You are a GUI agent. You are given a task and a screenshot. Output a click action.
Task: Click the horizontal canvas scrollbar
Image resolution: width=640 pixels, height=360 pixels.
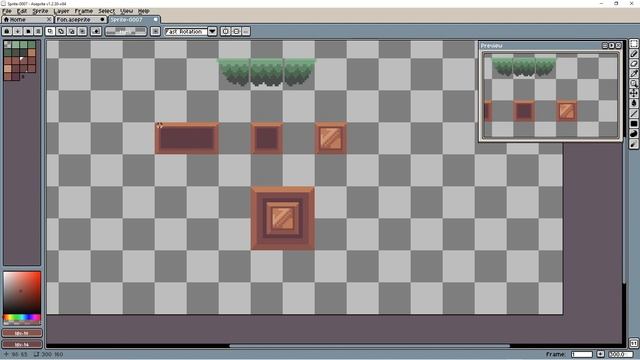(369, 346)
